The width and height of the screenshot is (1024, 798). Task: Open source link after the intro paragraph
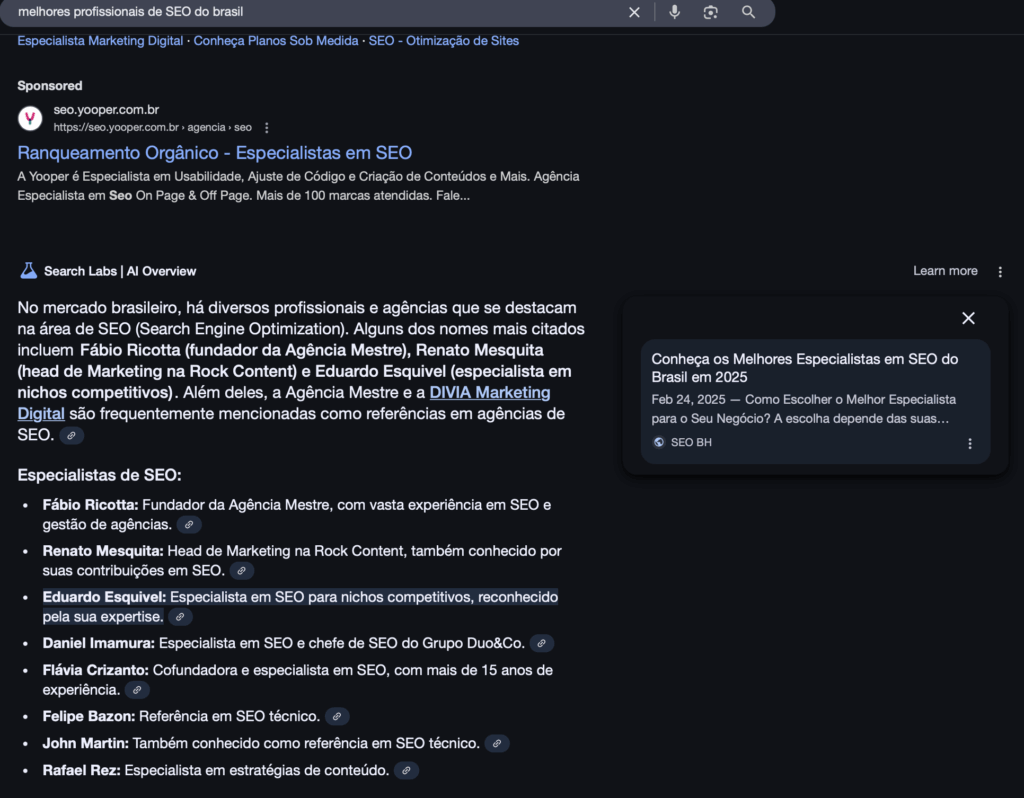tap(72, 436)
